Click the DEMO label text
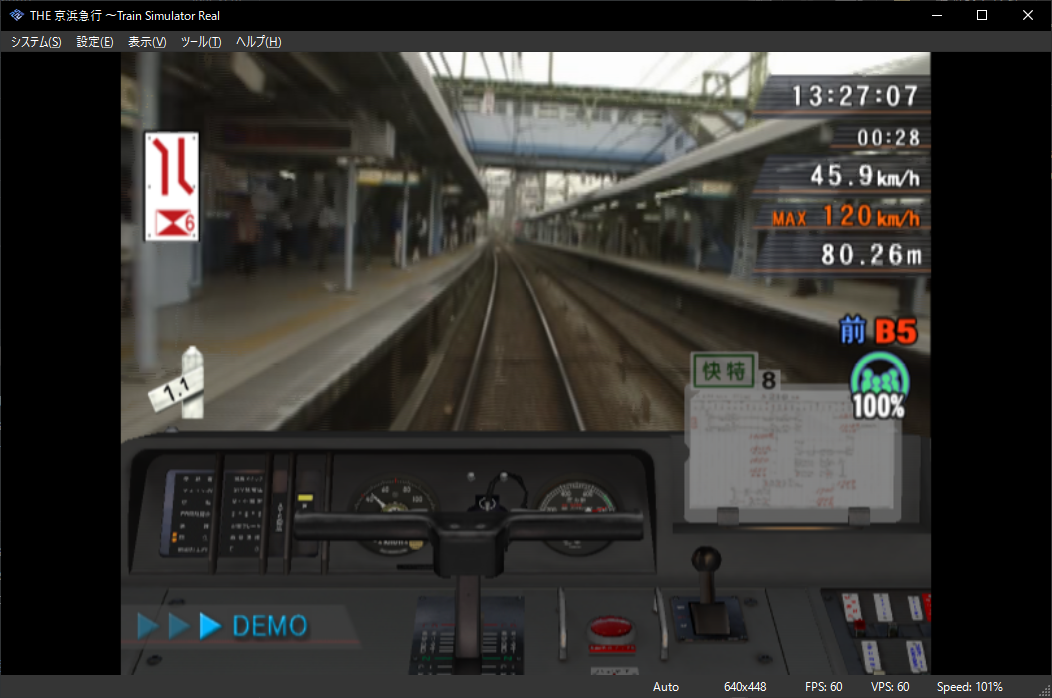The image size is (1052, 698). (270, 626)
